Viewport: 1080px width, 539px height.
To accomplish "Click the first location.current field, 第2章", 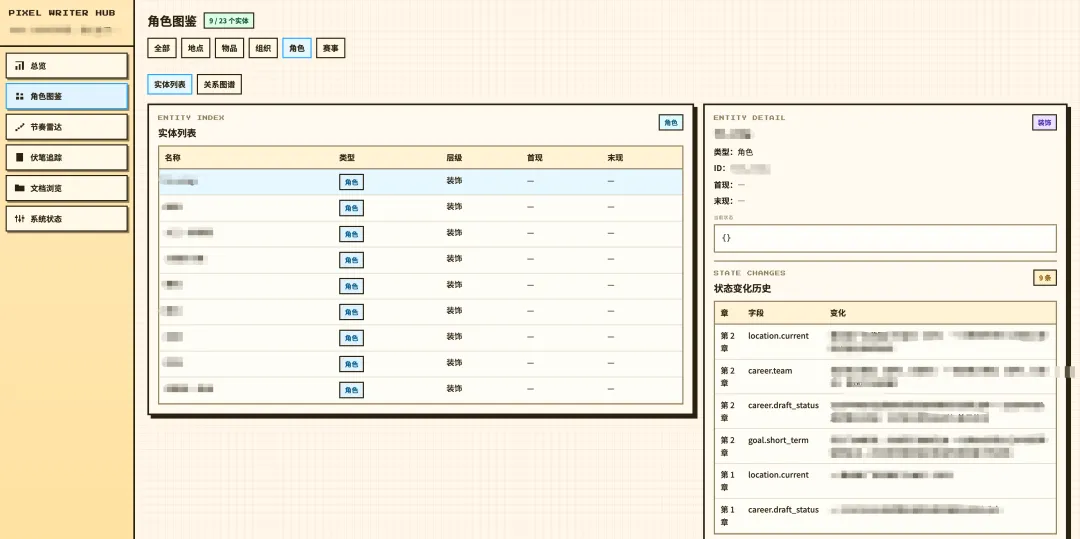I will pyautogui.click(x=778, y=336).
